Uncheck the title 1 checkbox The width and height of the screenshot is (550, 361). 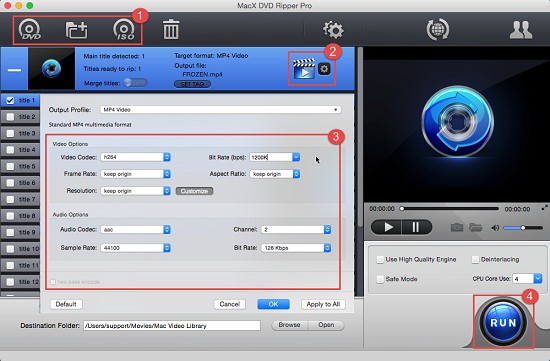pyautogui.click(x=10, y=100)
